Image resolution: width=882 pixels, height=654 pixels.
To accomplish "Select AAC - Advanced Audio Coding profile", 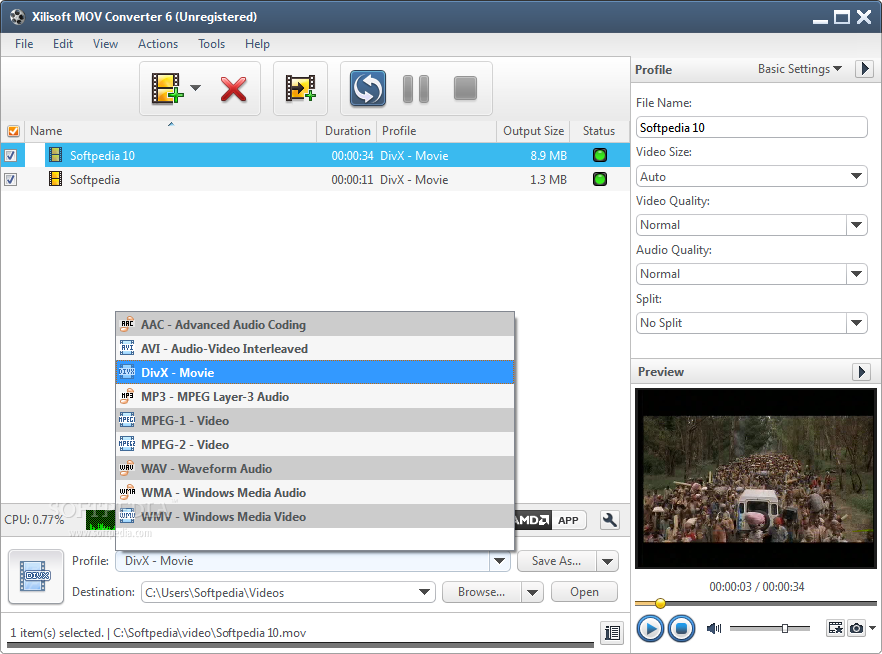I will click(315, 324).
